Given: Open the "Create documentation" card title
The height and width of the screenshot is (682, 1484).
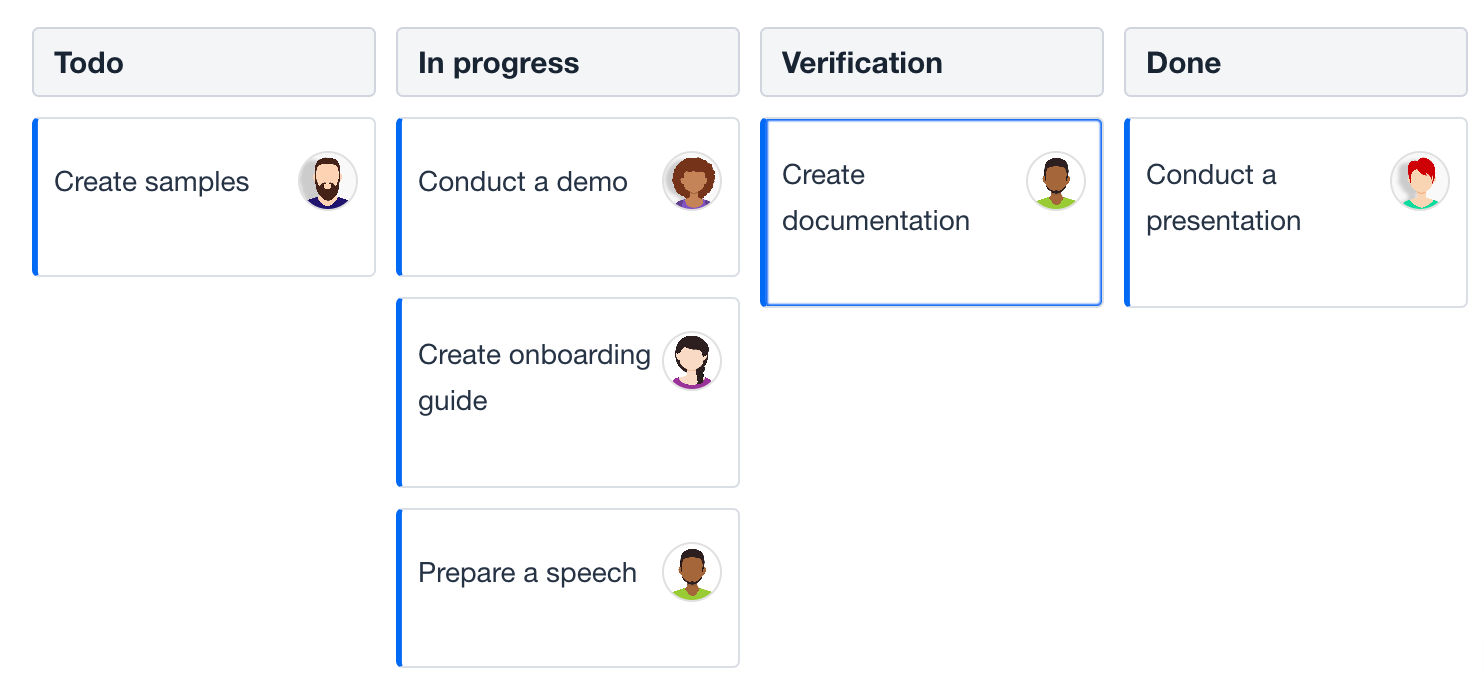Looking at the screenshot, I should (876, 198).
